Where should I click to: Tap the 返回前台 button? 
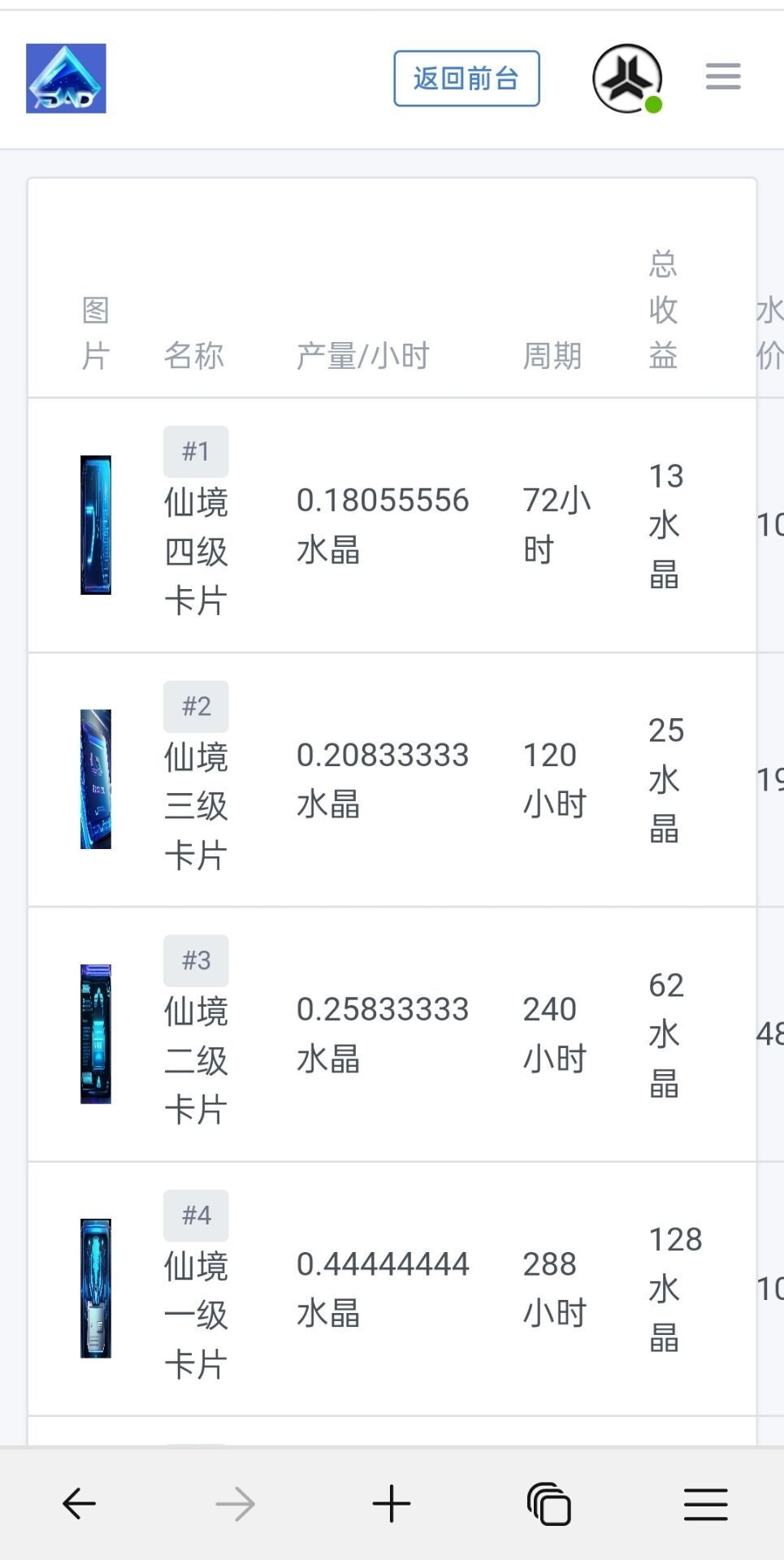pos(466,79)
